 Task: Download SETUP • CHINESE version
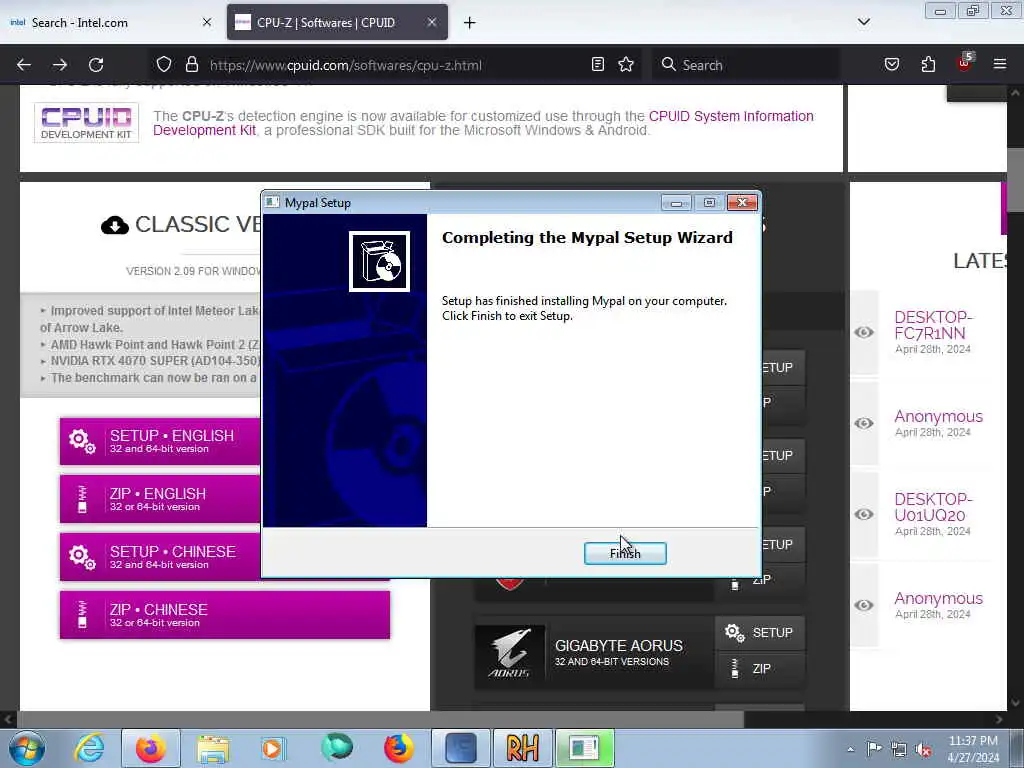(160, 557)
